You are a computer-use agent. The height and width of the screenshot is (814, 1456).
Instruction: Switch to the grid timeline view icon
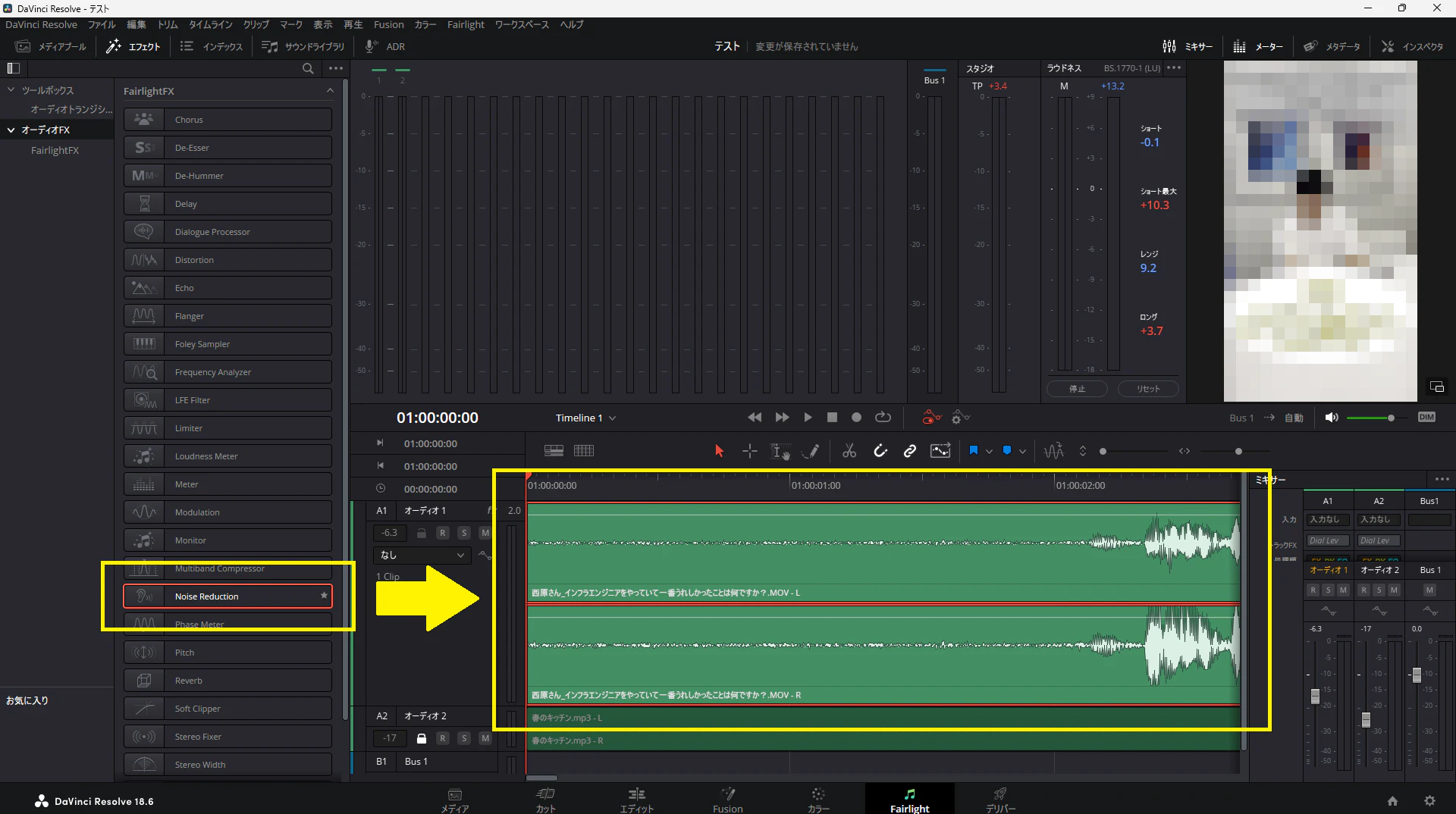coord(584,451)
